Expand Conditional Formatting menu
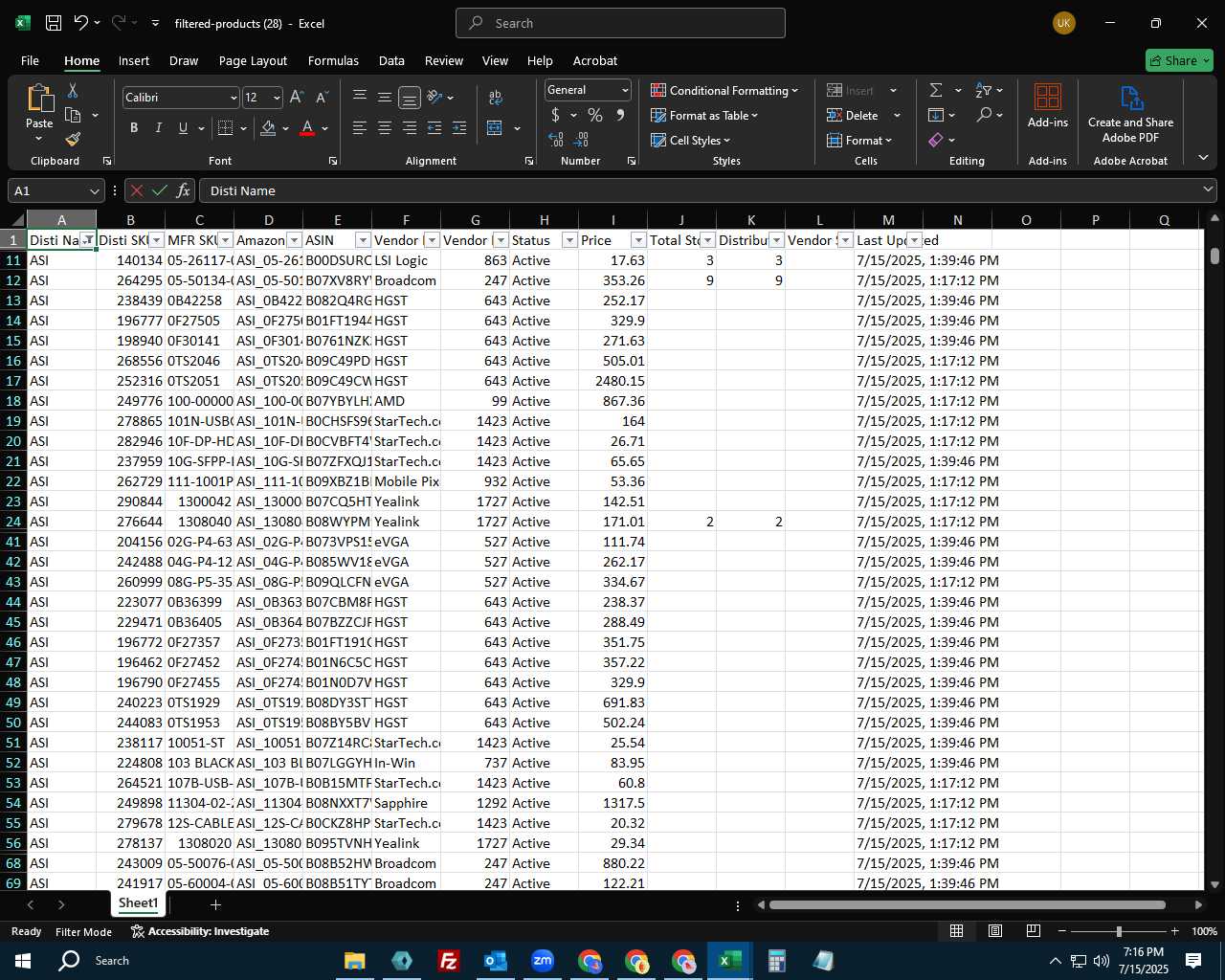The height and width of the screenshot is (980, 1225). (724, 90)
